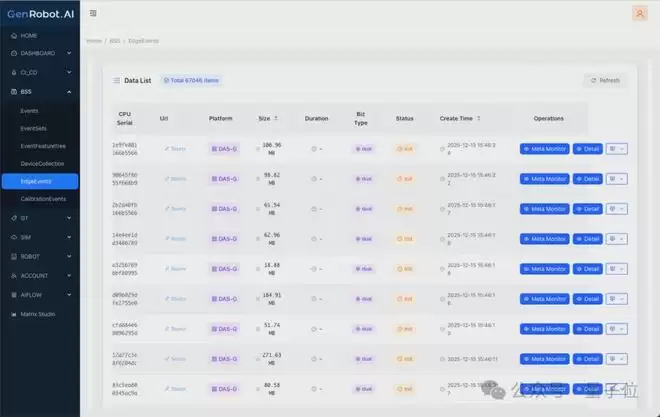The image size is (660, 417).
Task: Click the Data List header icon
Action: 116,79
